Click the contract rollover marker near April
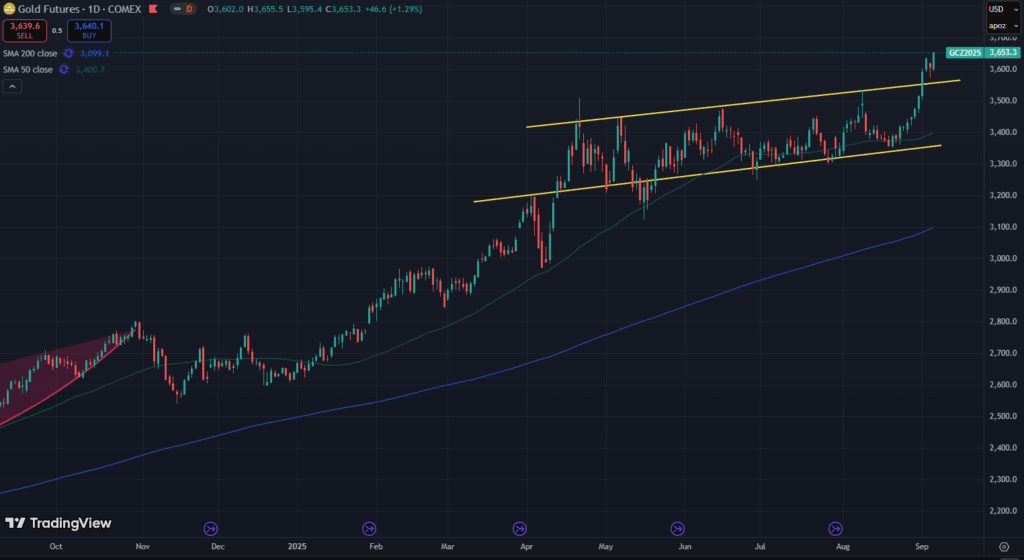This screenshot has width=1024, height=560. tap(520, 528)
